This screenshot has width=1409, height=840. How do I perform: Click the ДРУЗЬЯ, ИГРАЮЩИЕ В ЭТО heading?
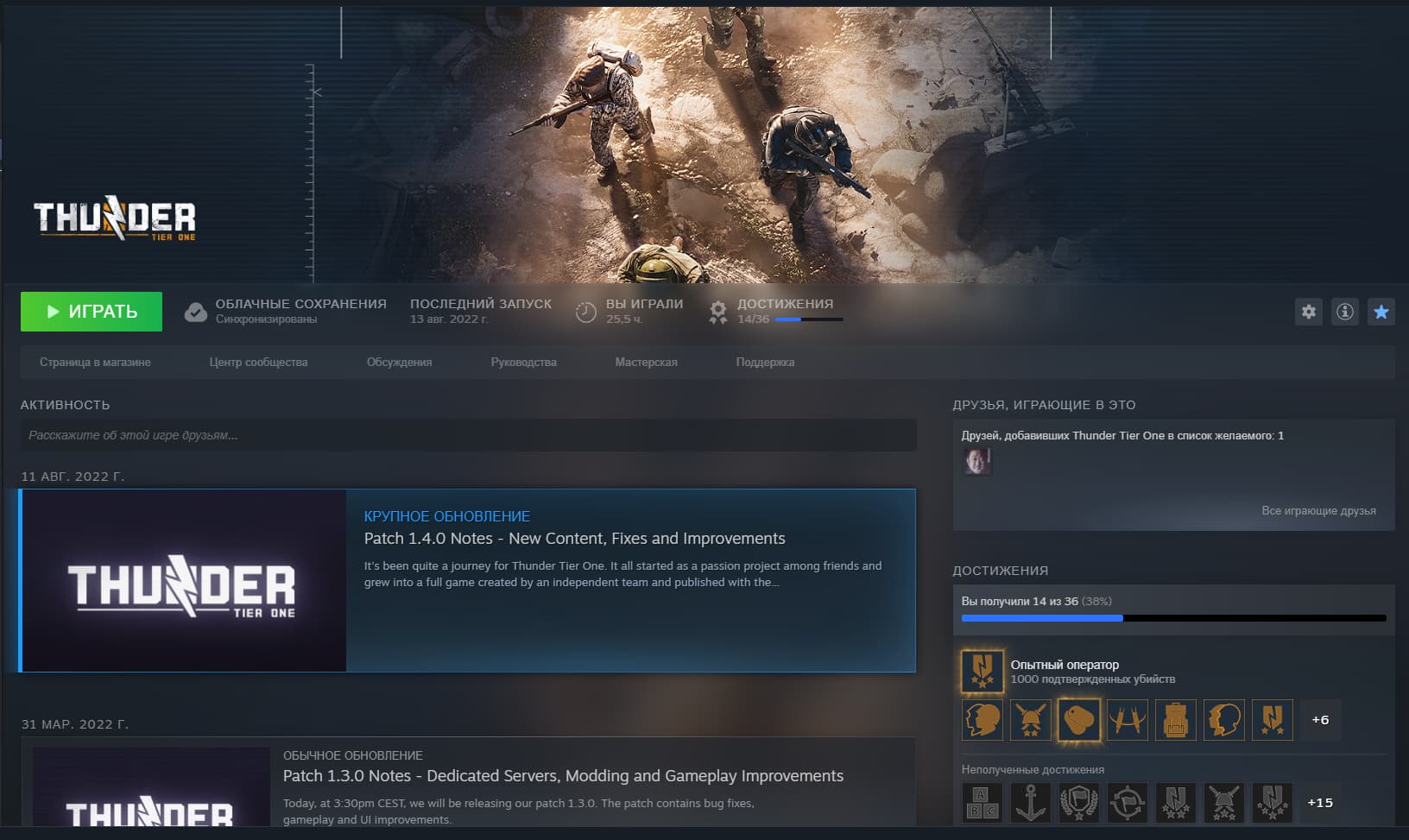pos(1044,405)
